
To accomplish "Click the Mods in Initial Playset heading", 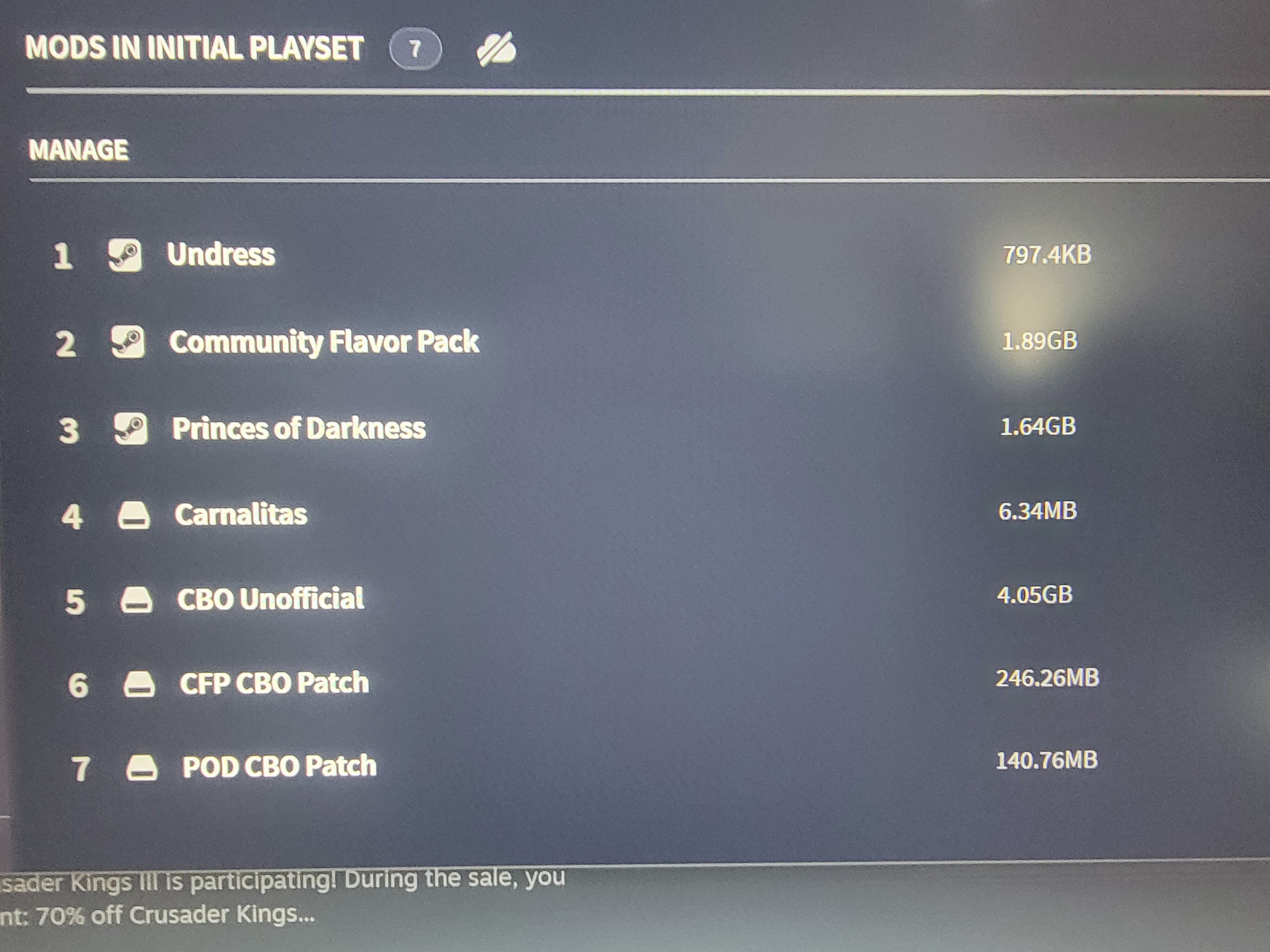I will pyautogui.click(x=194, y=48).
